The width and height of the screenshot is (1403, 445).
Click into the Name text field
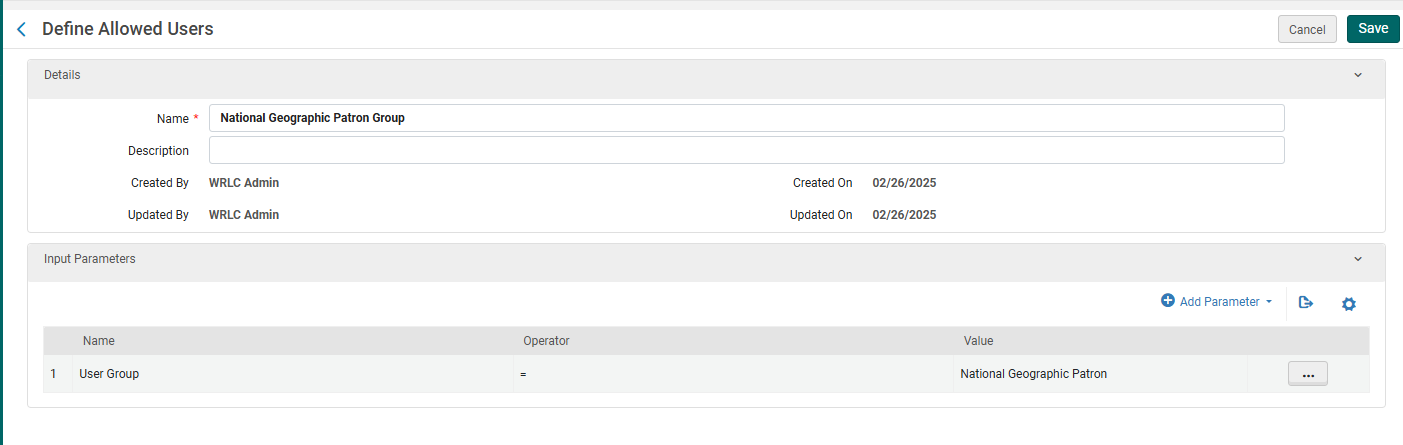(746, 118)
